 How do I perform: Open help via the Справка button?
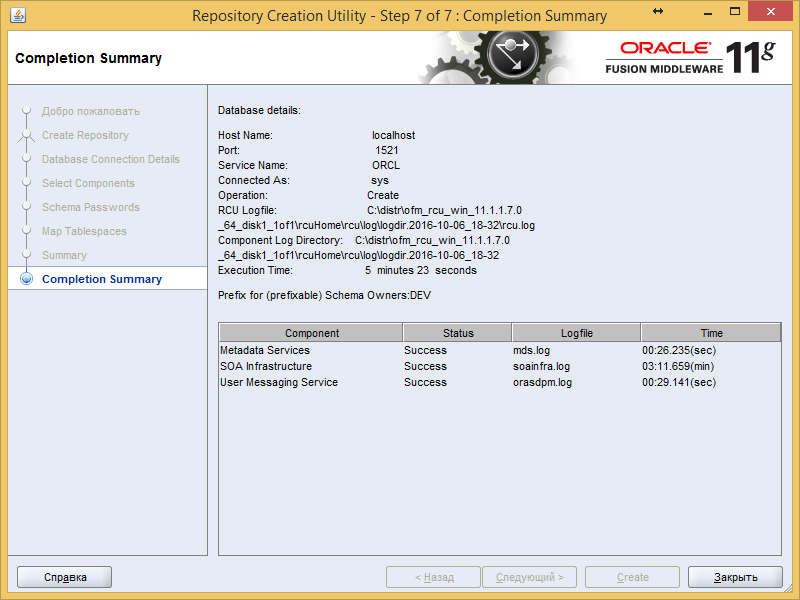point(64,576)
